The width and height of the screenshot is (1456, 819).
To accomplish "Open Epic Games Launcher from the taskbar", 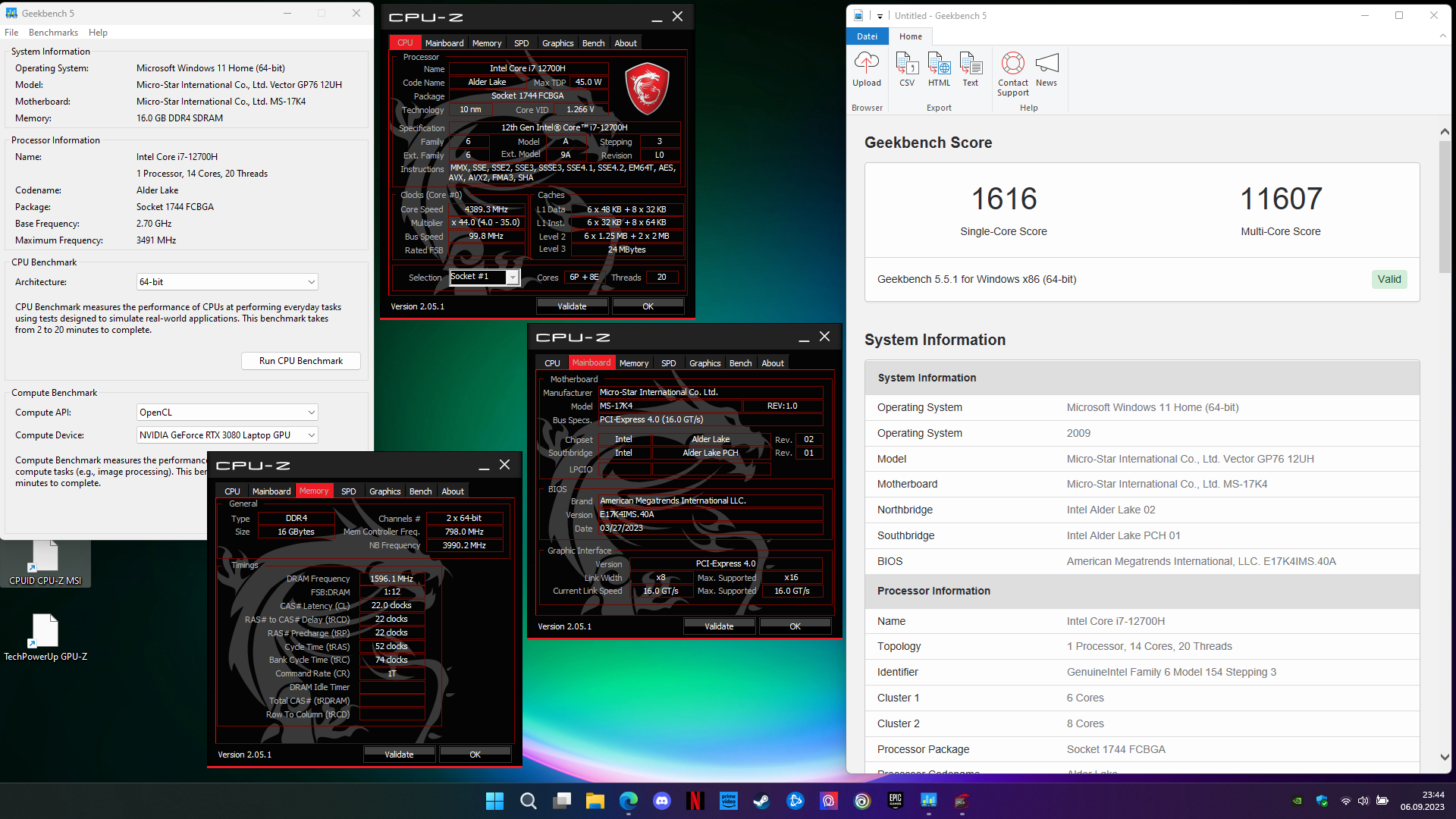I will tap(896, 801).
